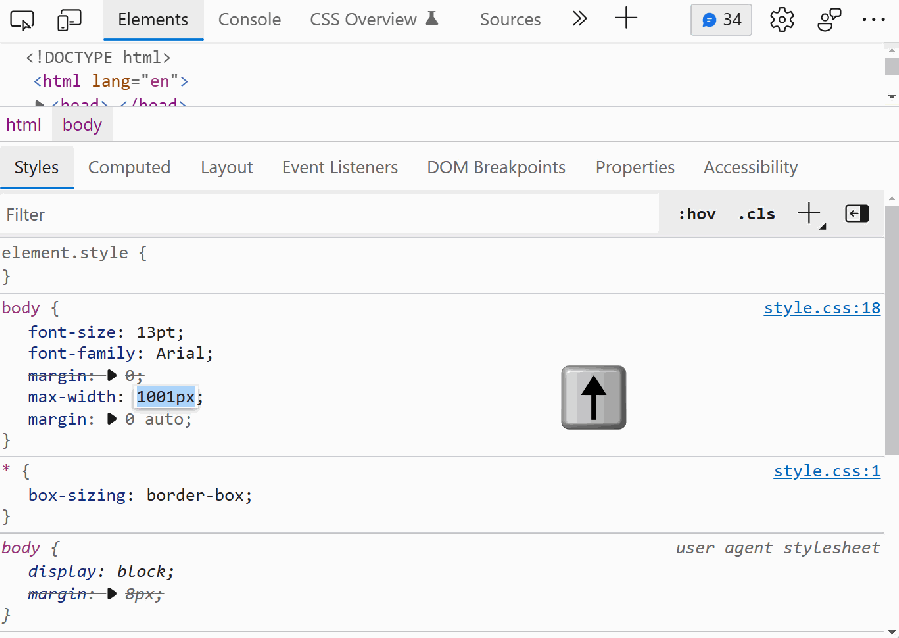Switch to the Elements tab
The height and width of the screenshot is (638, 899).
click(x=153, y=19)
